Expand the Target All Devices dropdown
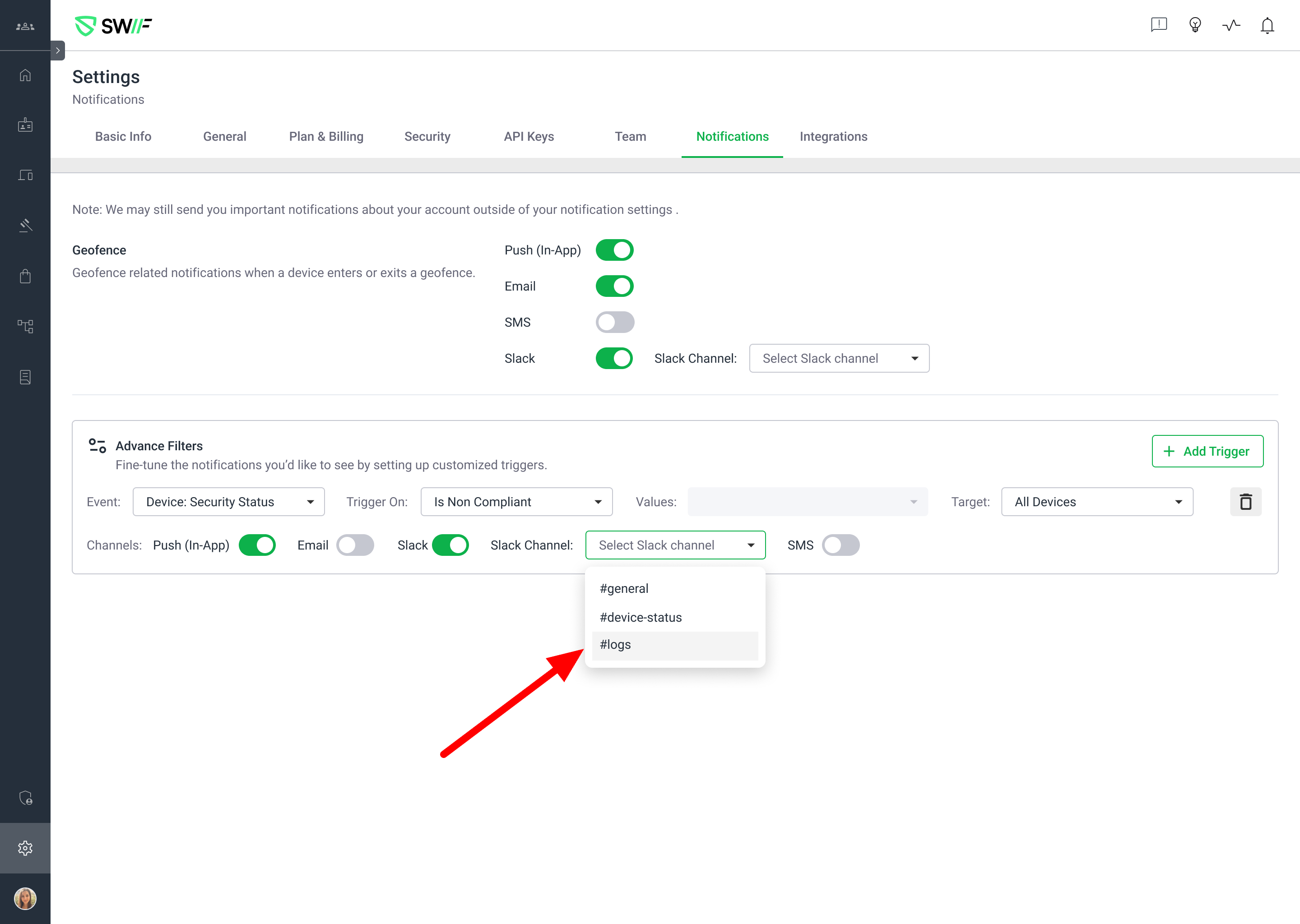The height and width of the screenshot is (924, 1300). click(1097, 502)
